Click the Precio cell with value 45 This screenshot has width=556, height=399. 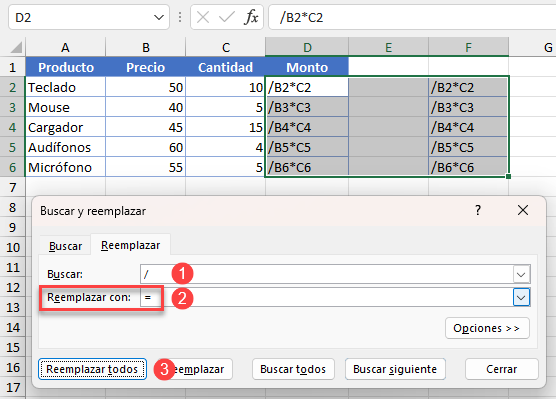click(x=145, y=127)
